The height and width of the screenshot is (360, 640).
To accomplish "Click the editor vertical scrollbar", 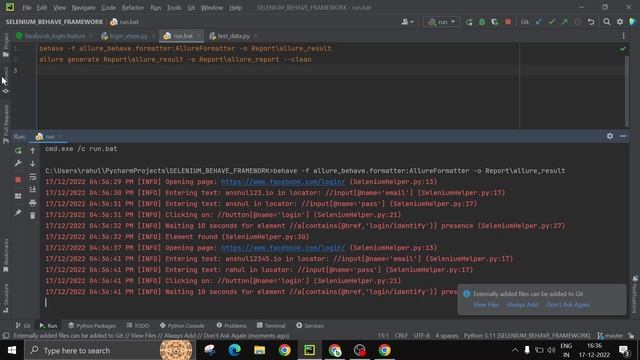I will [x=627, y=91].
